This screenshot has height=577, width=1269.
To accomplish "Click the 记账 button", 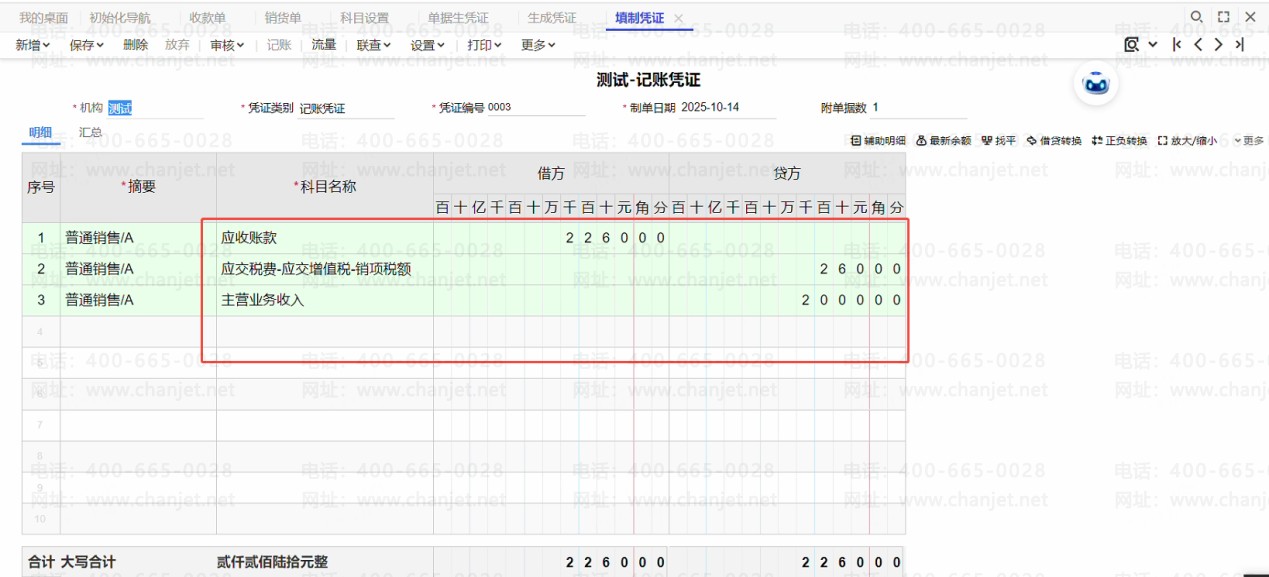I will [279, 45].
